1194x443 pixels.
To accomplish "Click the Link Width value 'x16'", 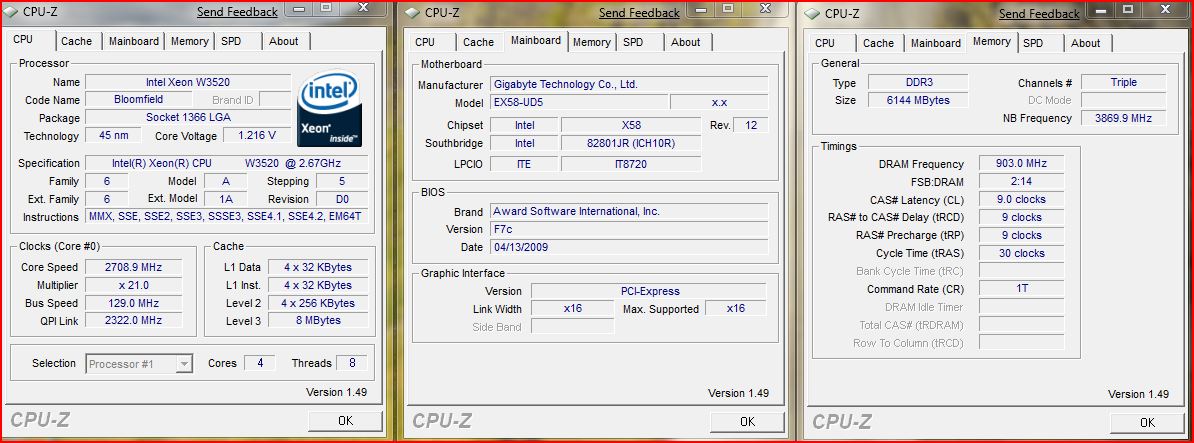I will [573, 308].
